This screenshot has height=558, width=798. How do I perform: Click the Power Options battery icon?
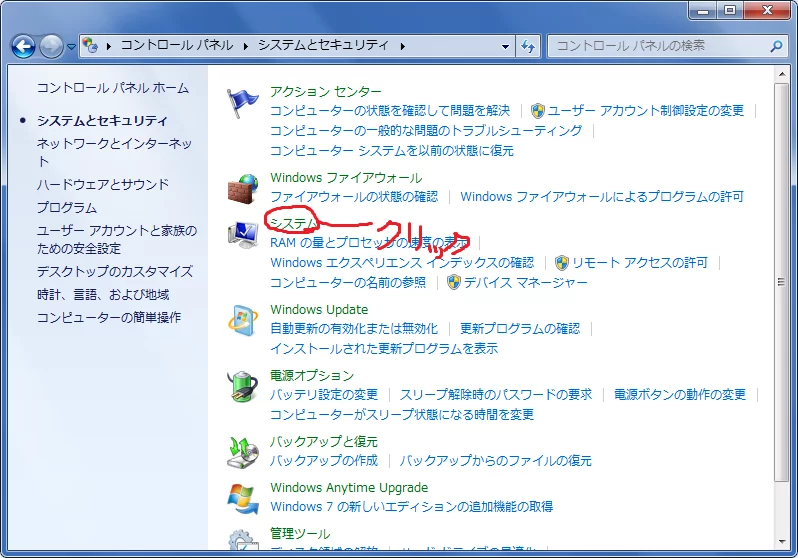coord(243,386)
